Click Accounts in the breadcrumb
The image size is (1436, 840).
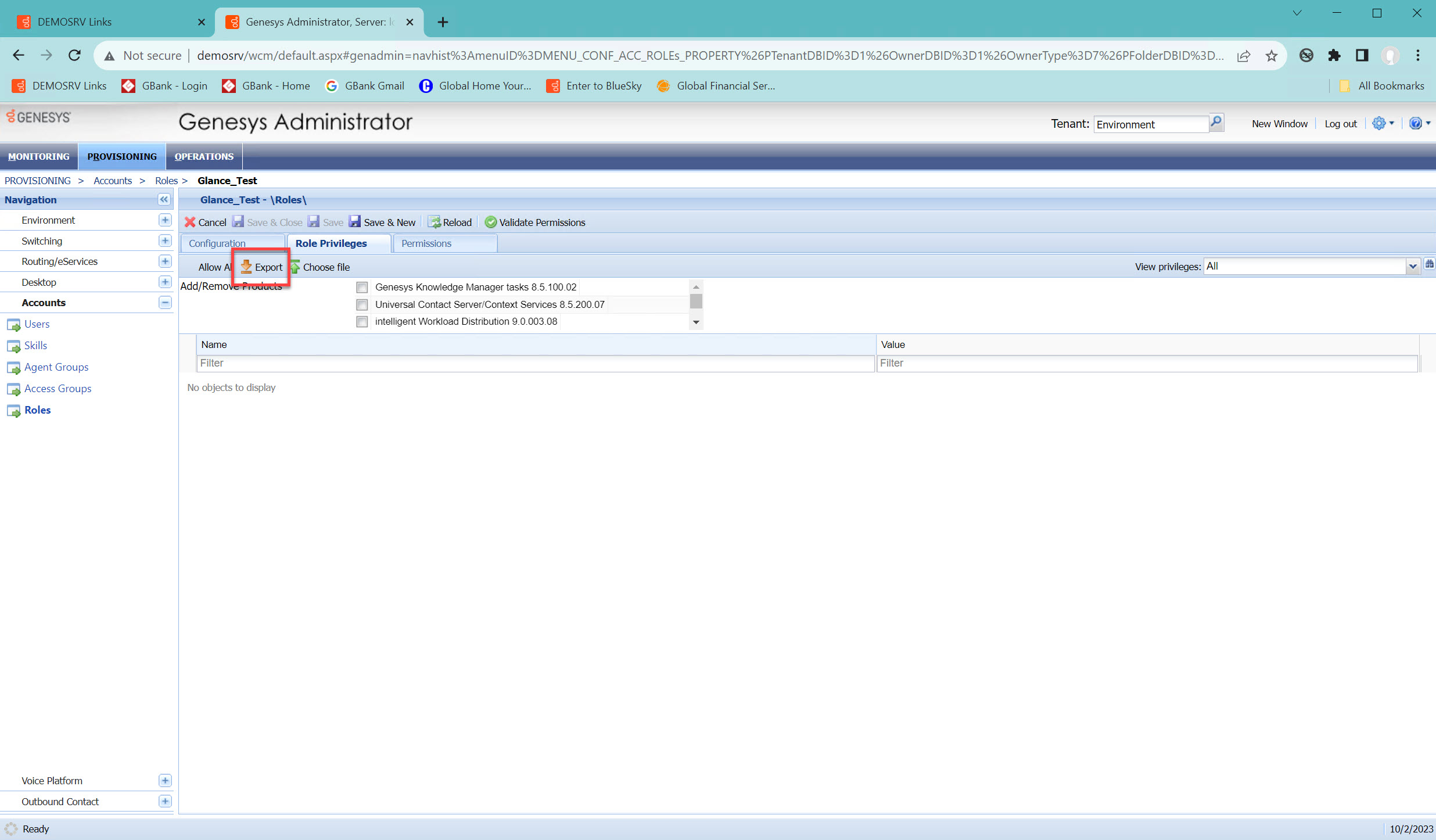click(x=113, y=180)
